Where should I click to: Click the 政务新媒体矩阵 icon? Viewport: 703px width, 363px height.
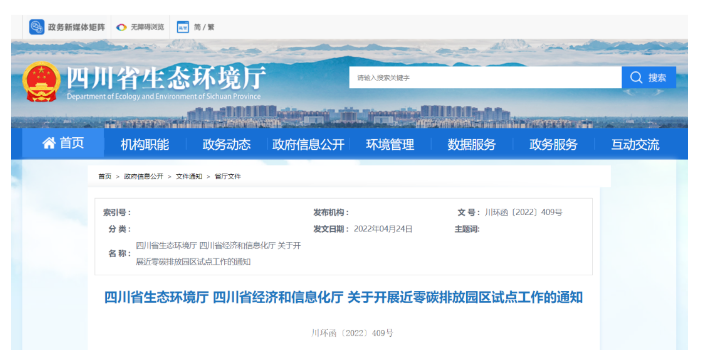tap(37, 27)
